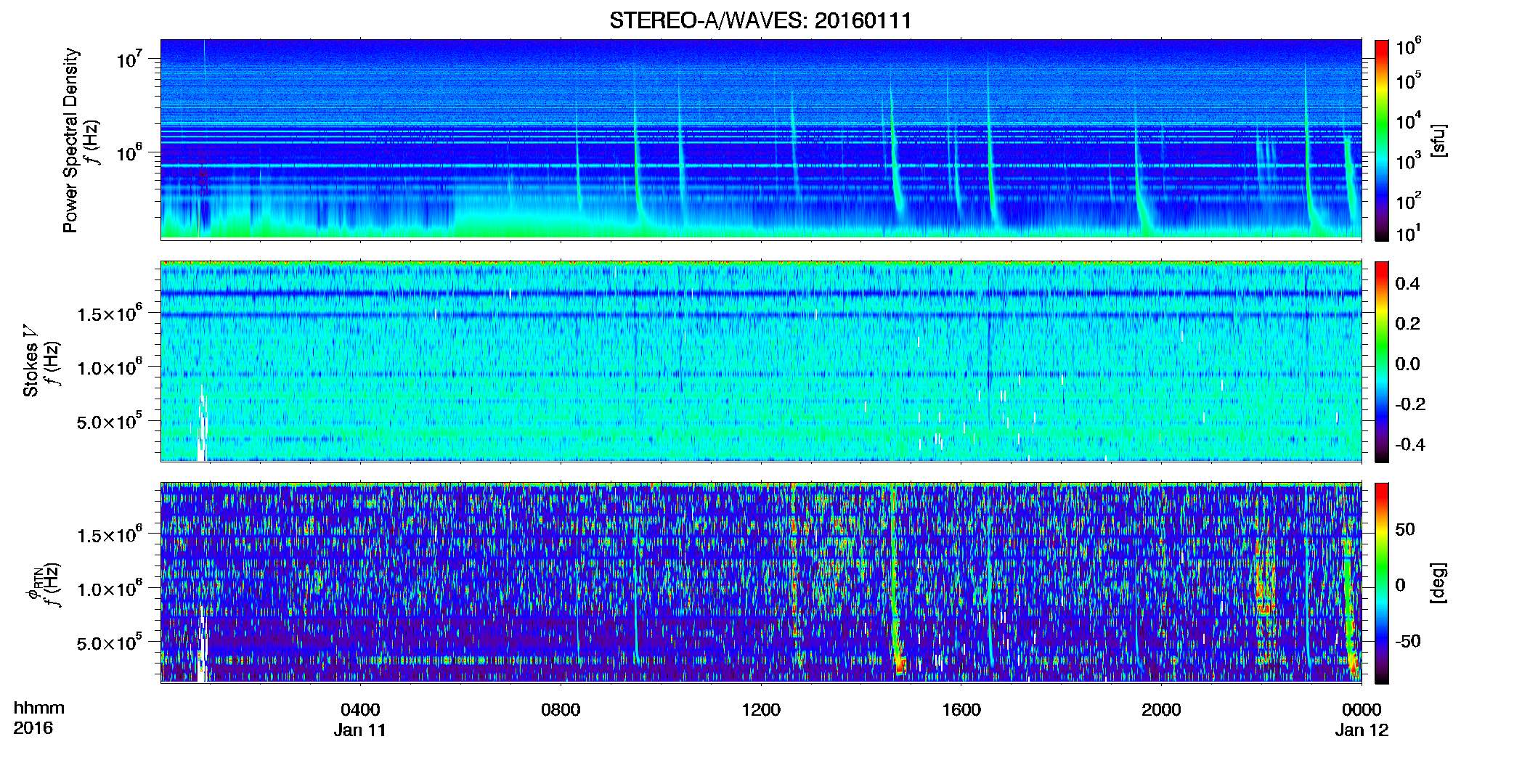1522x784 pixels.
Task: Click the plot title STEREO-A/WAVES: 20160111
Action: 760,20
